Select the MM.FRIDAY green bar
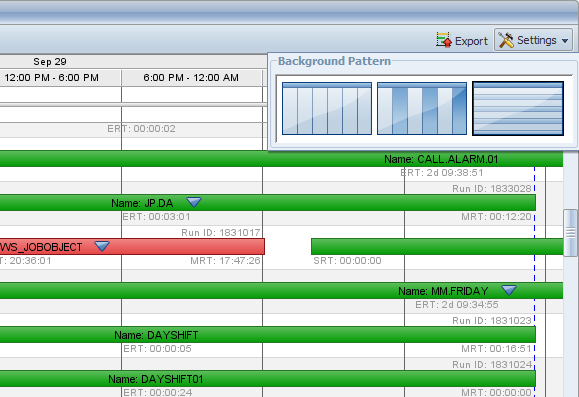The image size is (579, 397). tap(281, 291)
